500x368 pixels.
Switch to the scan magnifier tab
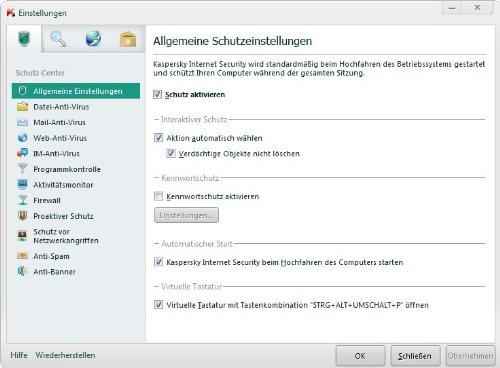[58, 39]
